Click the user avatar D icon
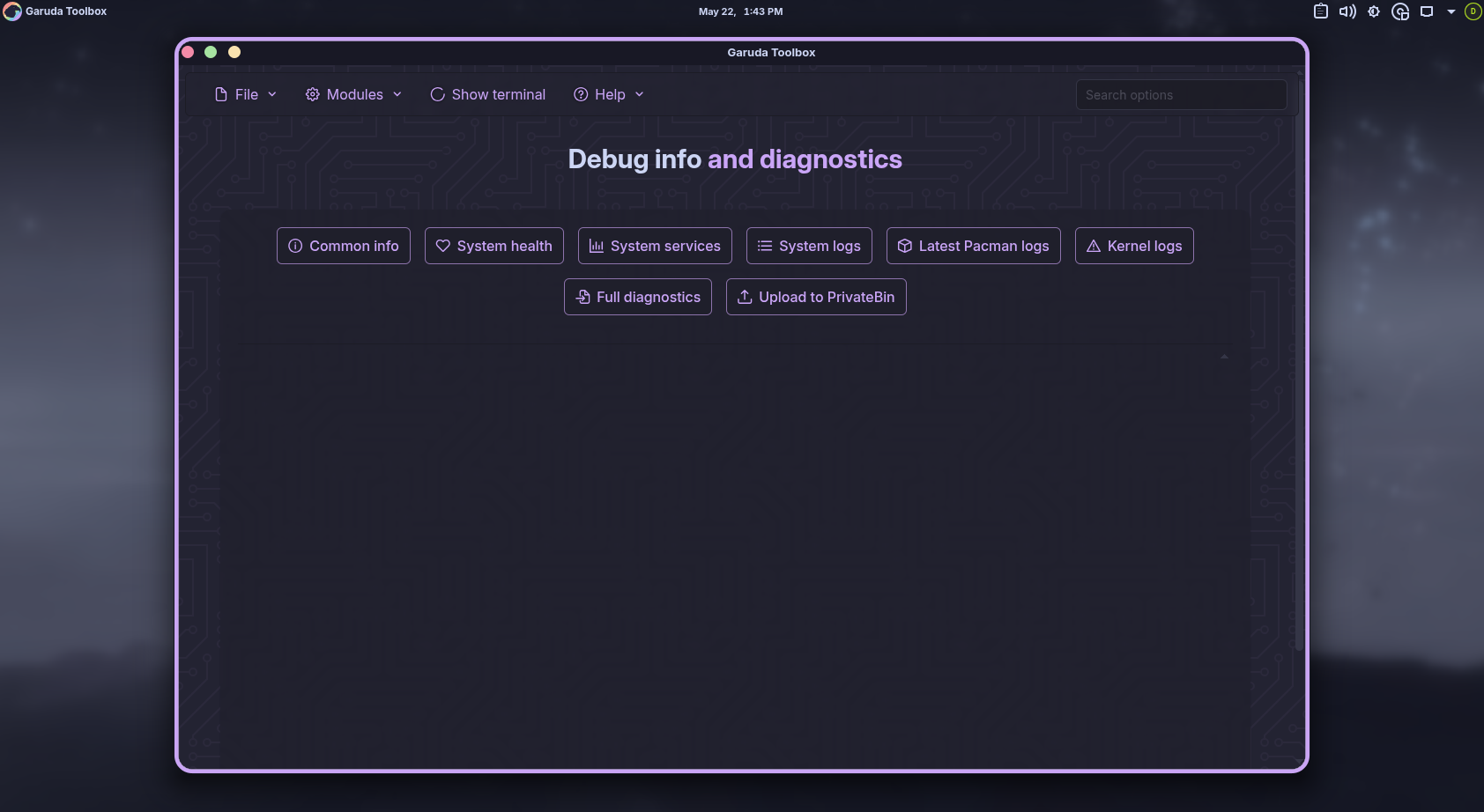The width and height of the screenshot is (1484, 812). pos(1473,11)
